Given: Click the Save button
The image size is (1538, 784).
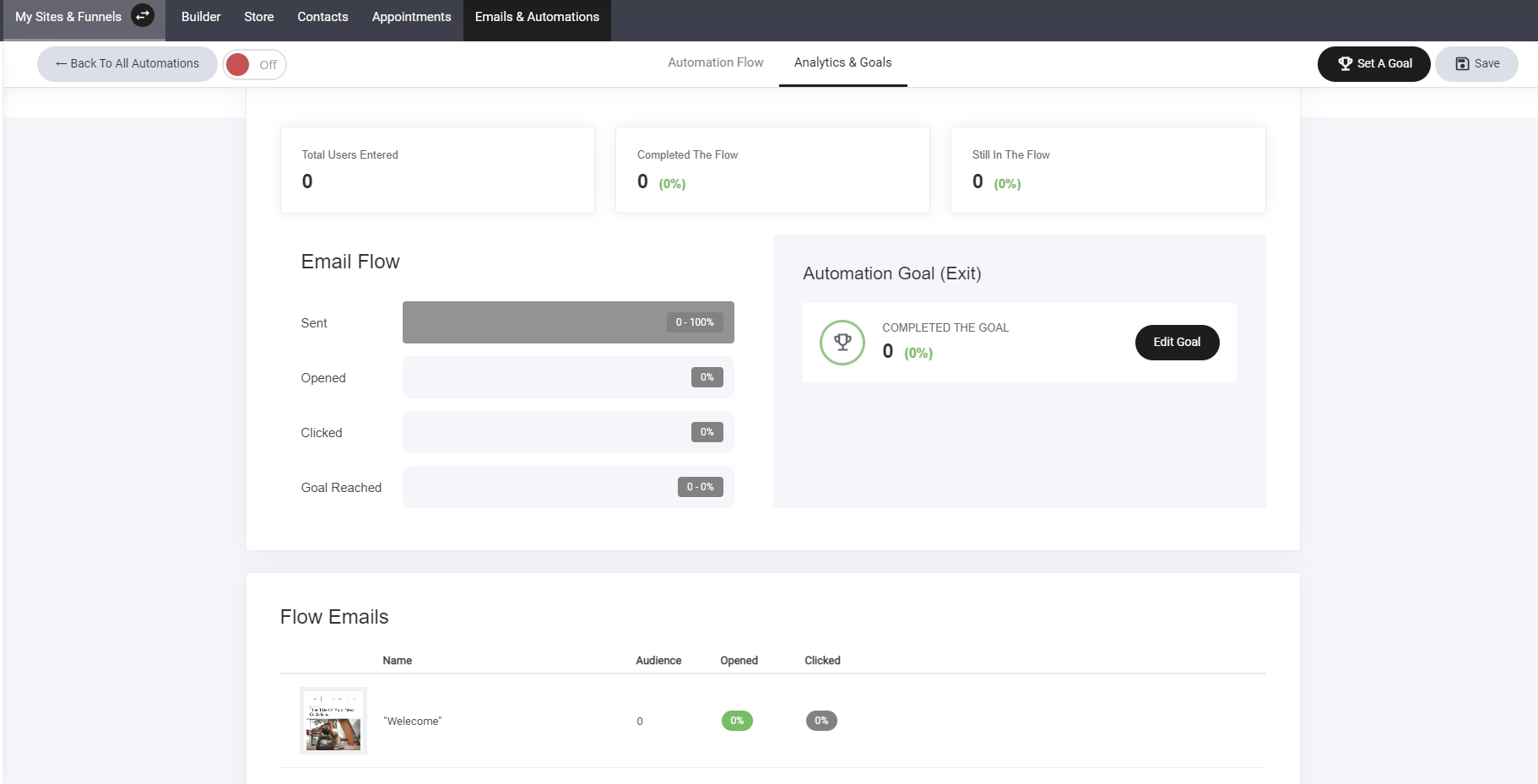Looking at the screenshot, I should [x=1476, y=64].
